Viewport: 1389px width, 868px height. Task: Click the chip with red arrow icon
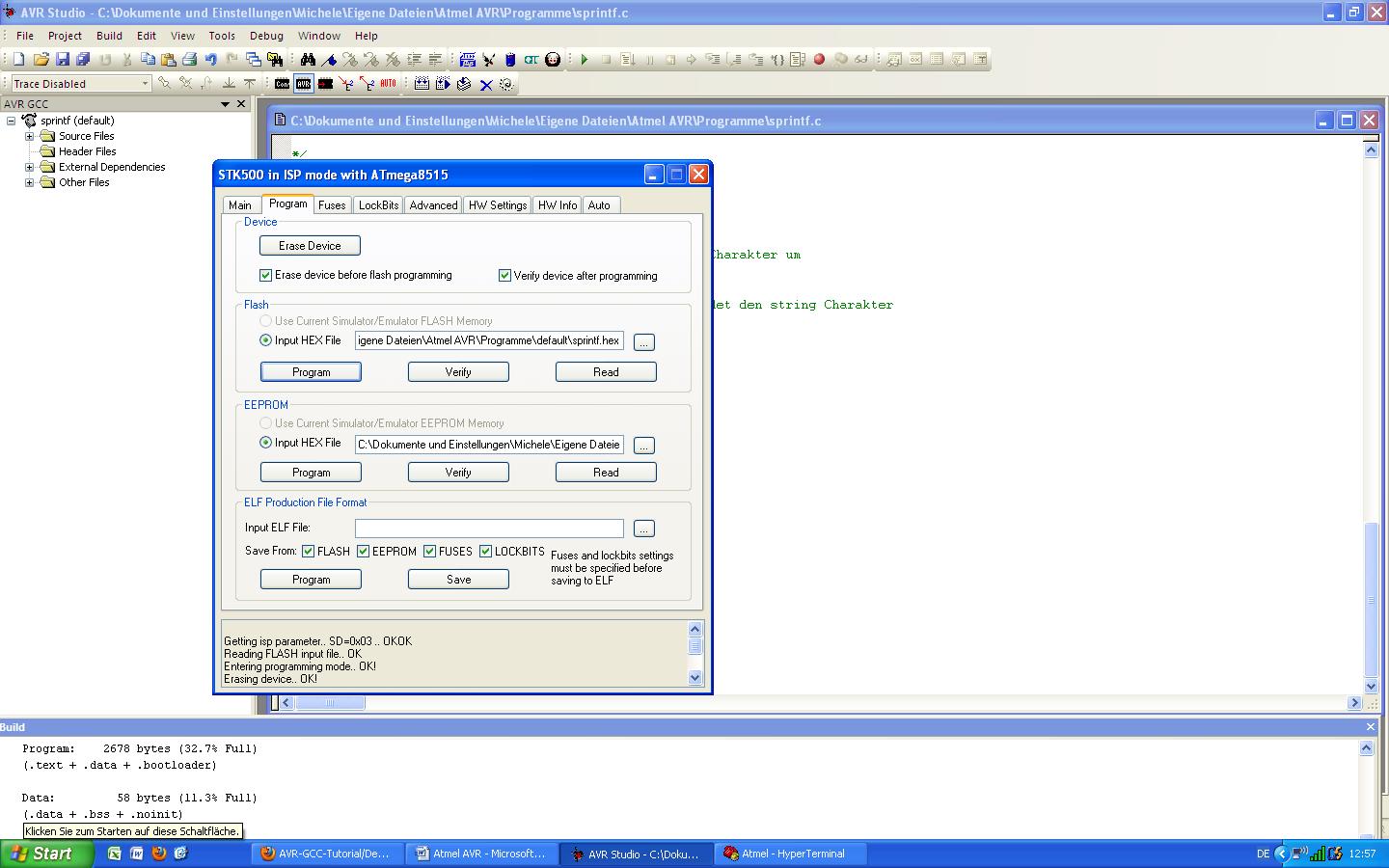tap(325, 84)
